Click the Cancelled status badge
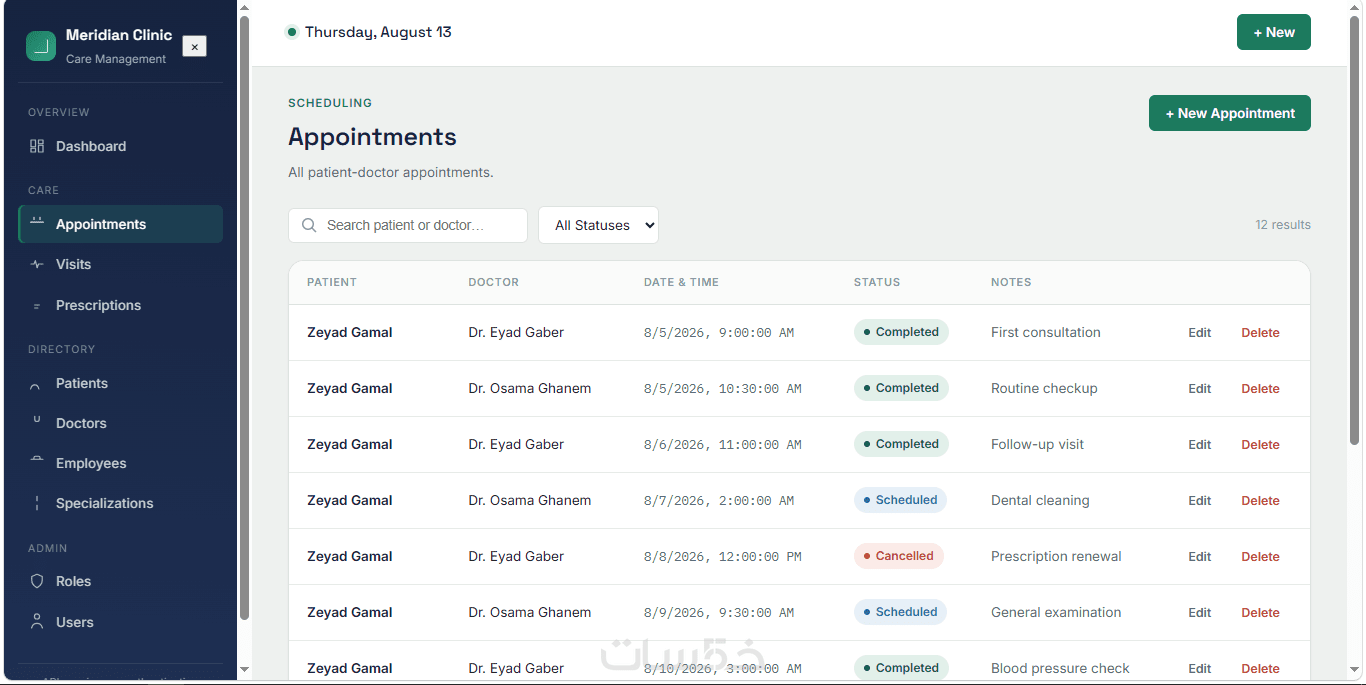 point(898,556)
